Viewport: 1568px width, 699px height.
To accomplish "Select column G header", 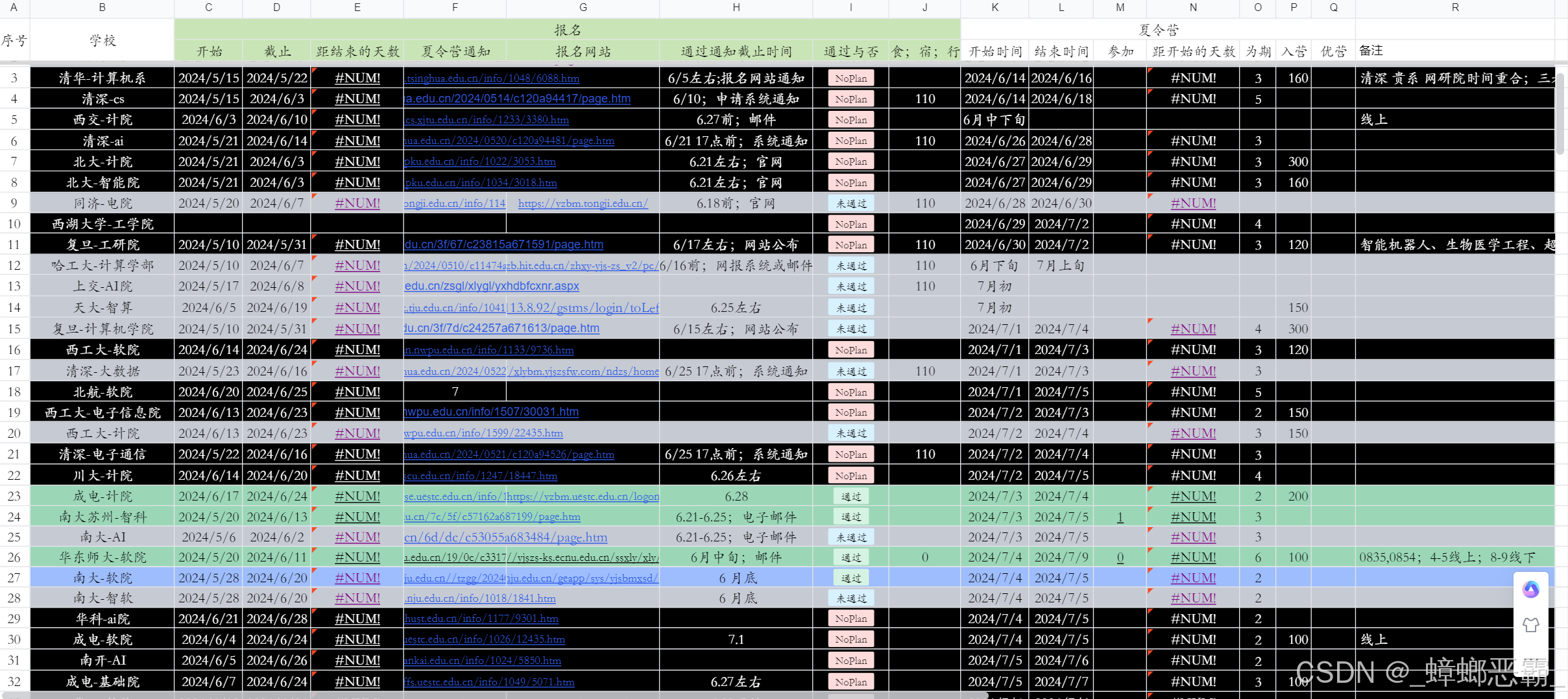I will [x=583, y=8].
